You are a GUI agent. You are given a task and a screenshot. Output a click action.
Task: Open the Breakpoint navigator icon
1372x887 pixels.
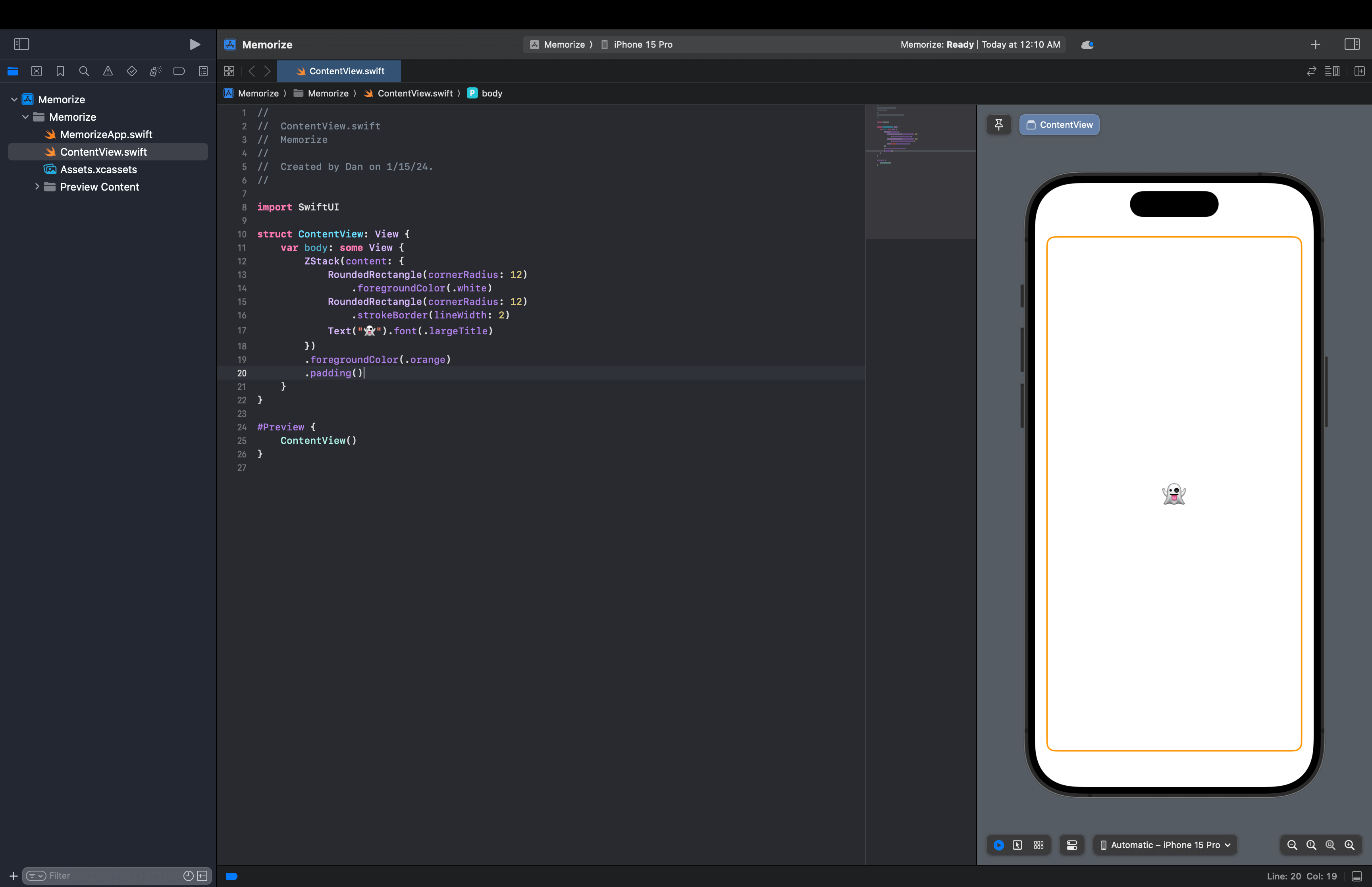(x=179, y=71)
